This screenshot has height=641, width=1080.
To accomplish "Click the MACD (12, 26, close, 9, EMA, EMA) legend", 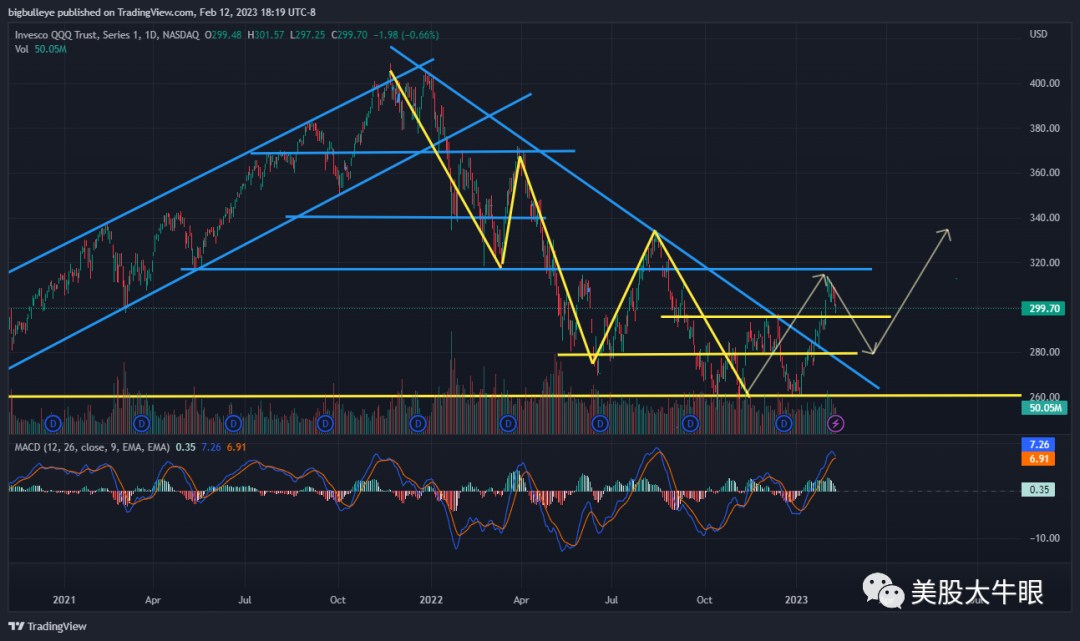I will tap(92, 447).
